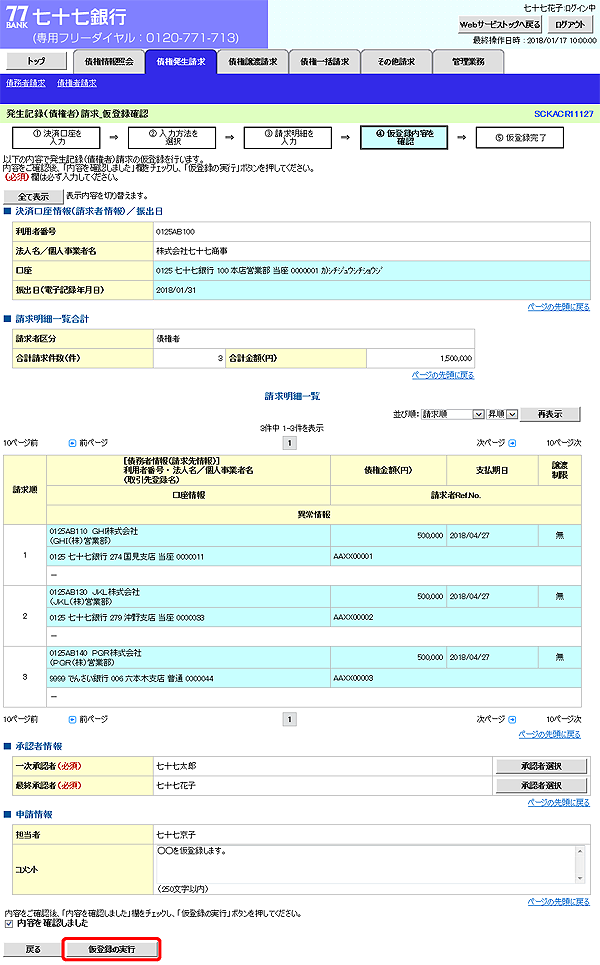The width and height of the screenshot is (600, 965).
Task: Click the 戻る button
Action: click(33, 950)
